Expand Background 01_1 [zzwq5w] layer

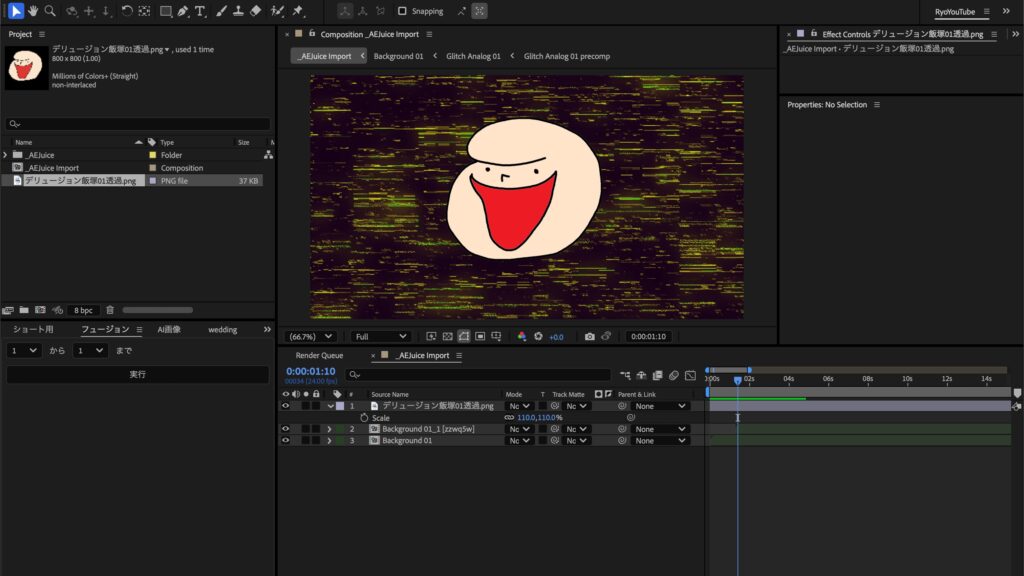click(329, 429)
